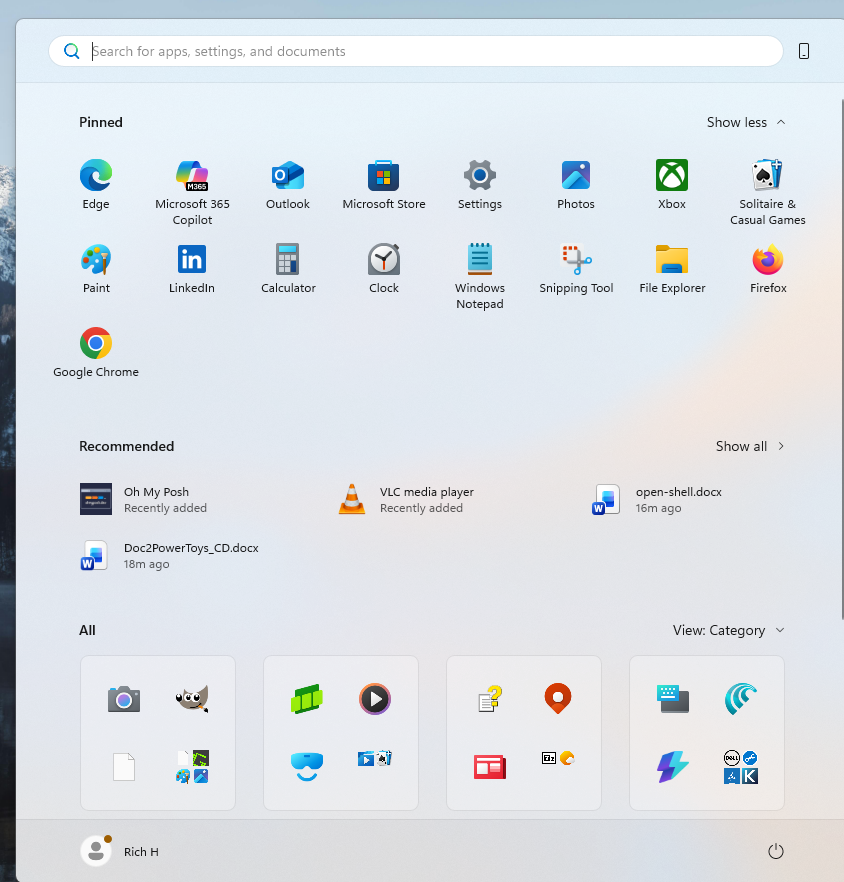
Task: Launch Media Player from the second category card
Action: coord(375,699)
